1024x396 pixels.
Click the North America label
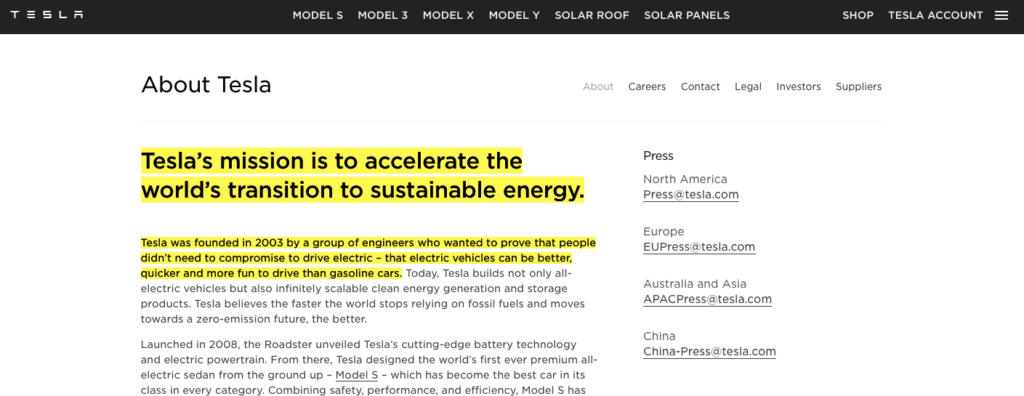685,179
